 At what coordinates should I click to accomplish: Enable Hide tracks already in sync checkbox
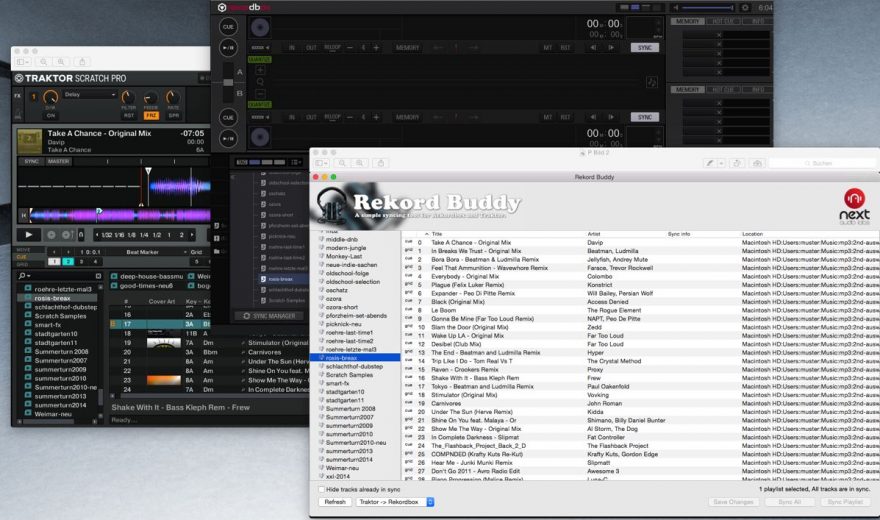point(322,489)
